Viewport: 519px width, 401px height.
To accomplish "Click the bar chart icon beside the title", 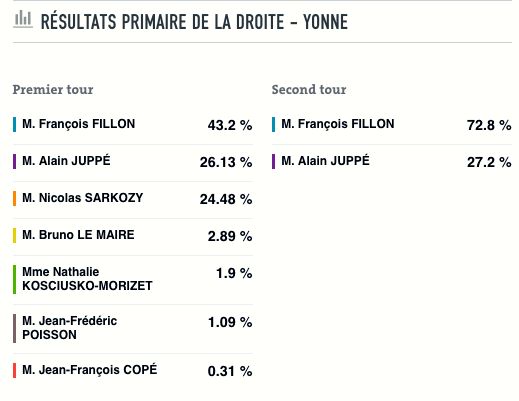I will [23, 19].
